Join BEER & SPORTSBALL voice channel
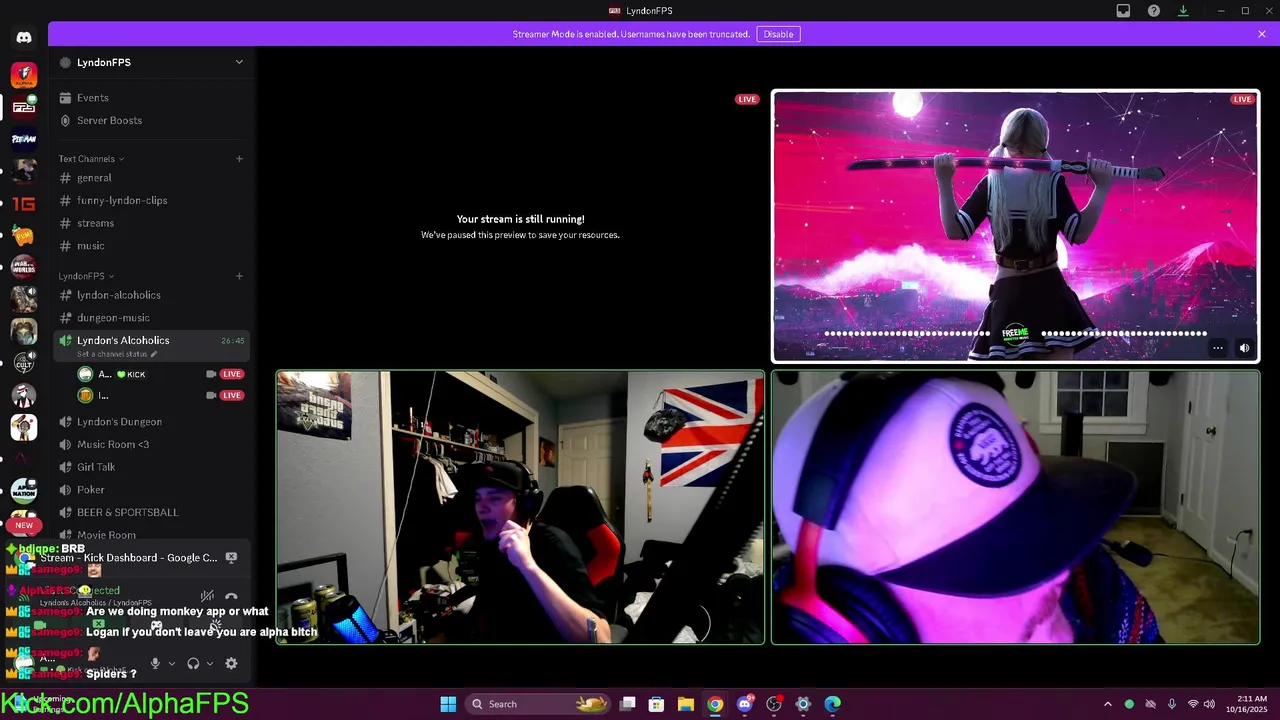 point(151,513)
